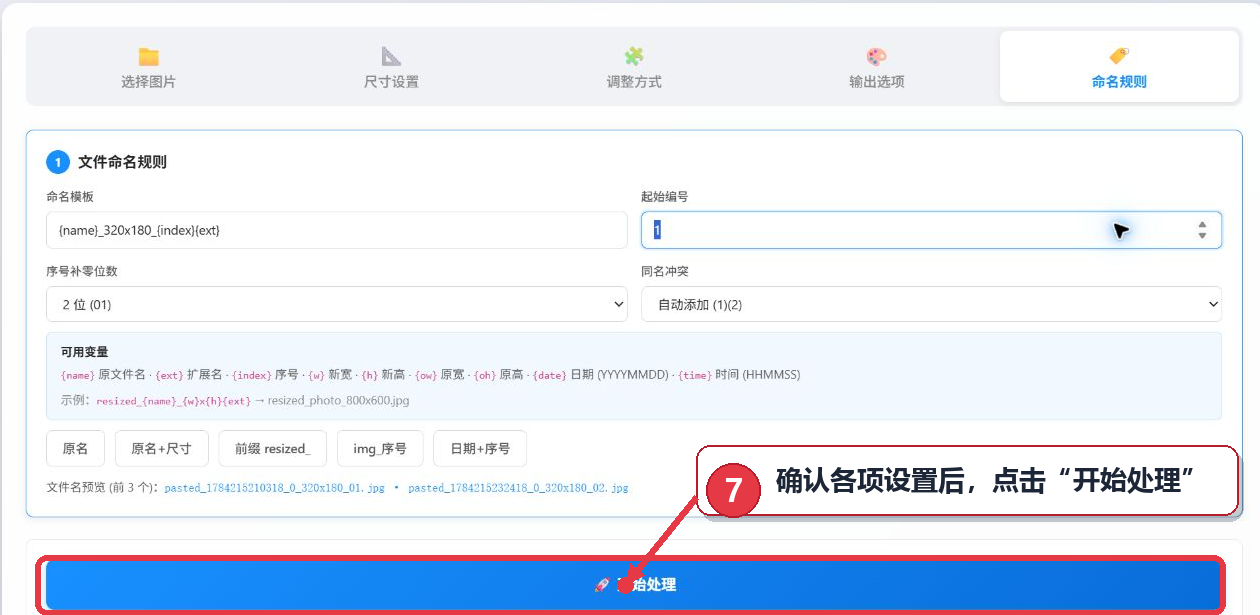Screen dimensions: 1260x615
Task: Switch to the 尺寸设置 tab
Action: (391, 67)
